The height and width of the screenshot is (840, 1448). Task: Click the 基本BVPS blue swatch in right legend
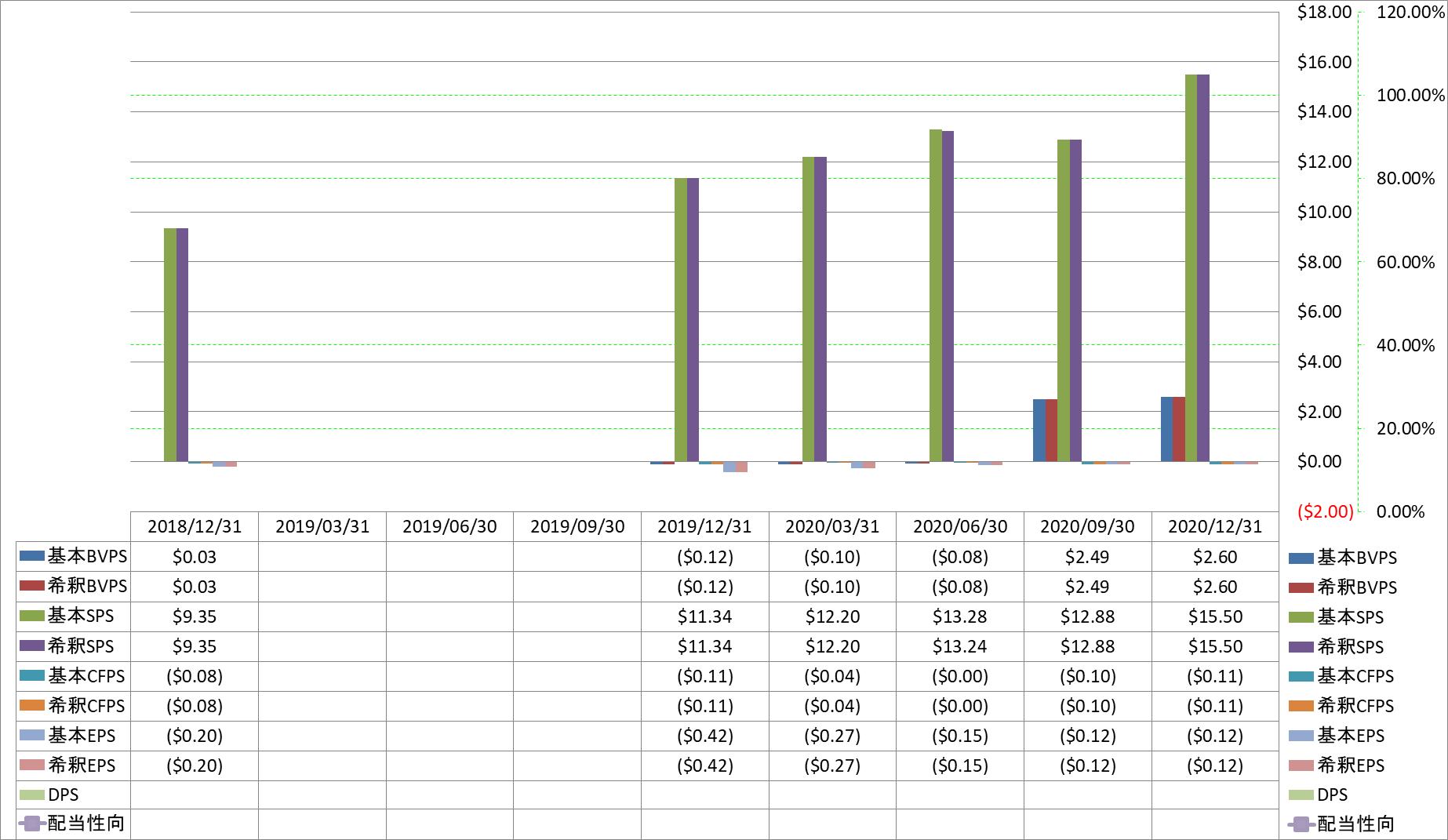tap(1301, 558)
